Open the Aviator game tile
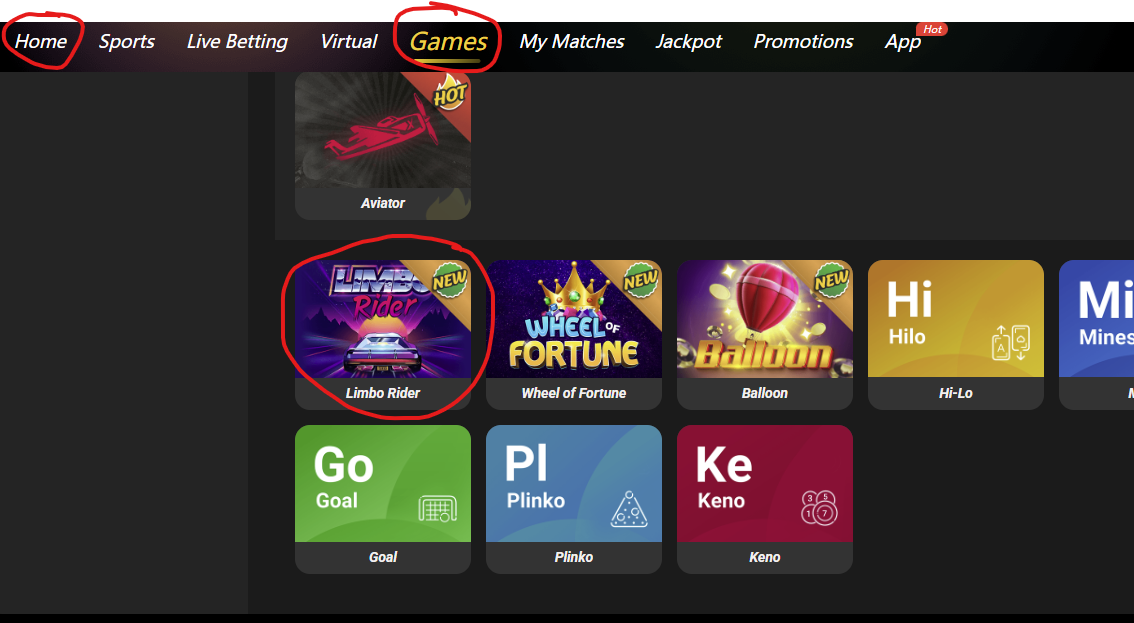This screenshot has width=1134, height=623. (x=383, y=145)
